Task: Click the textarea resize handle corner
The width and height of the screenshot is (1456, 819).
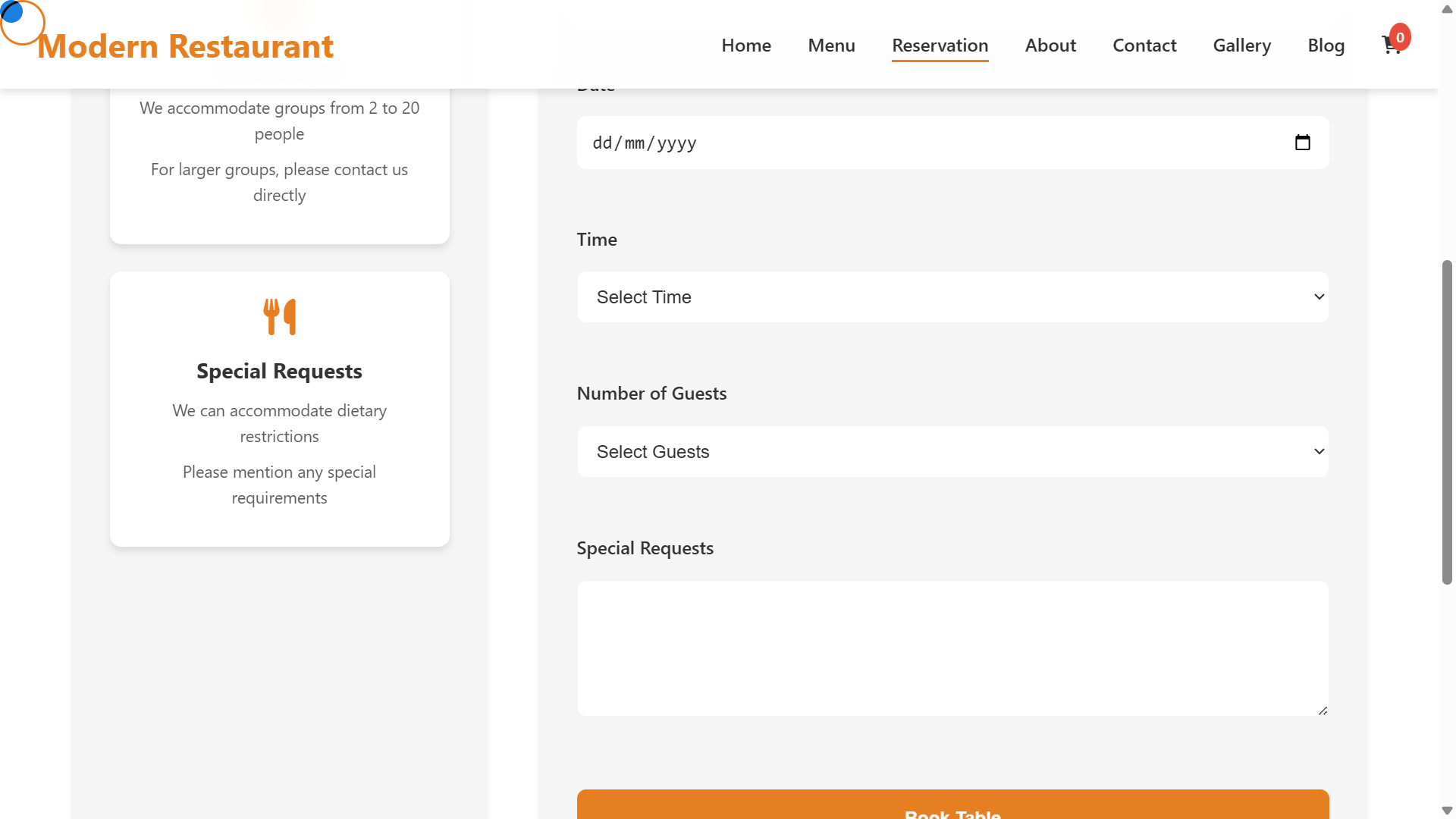Action: tap(1323, 711)
